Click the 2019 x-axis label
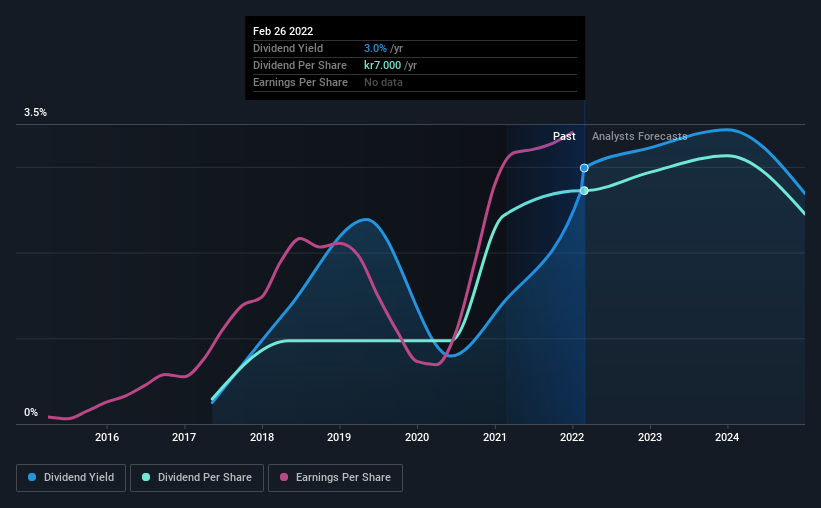The height and width of the screenshot is (508, 821). point(339,437)
